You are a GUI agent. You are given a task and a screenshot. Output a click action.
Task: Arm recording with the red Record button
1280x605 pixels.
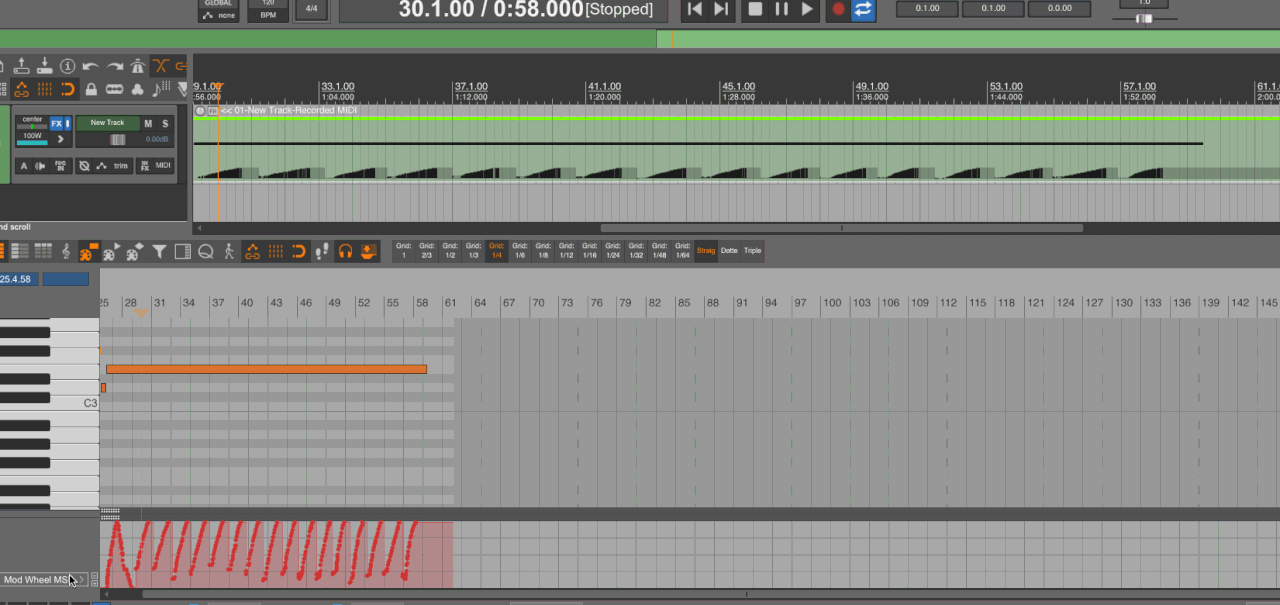click(x=838, y=9)
